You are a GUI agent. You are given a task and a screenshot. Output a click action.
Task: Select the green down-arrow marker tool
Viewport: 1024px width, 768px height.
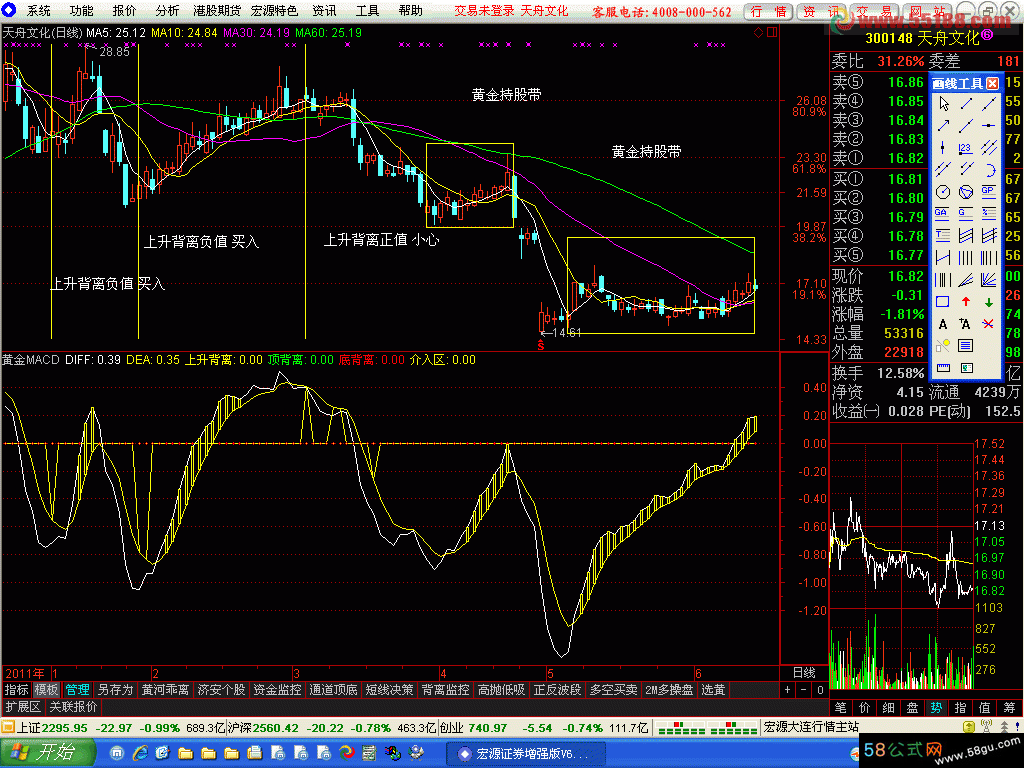(x=988, y=302)
